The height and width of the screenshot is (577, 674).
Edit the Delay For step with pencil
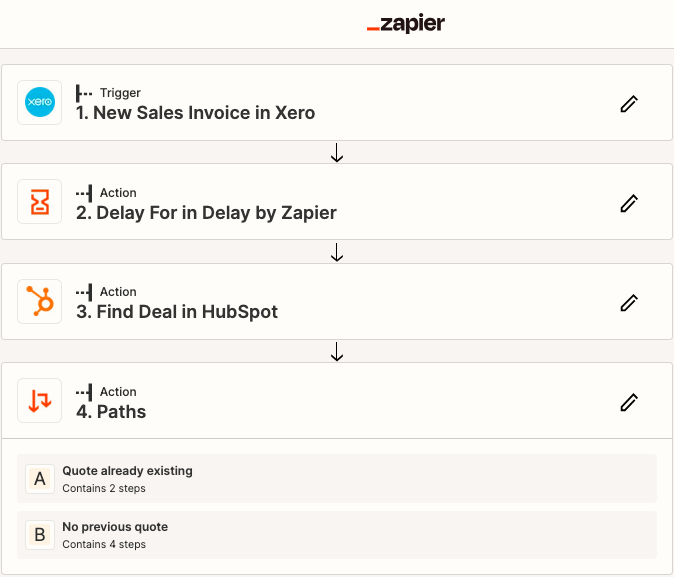(629, 203)
